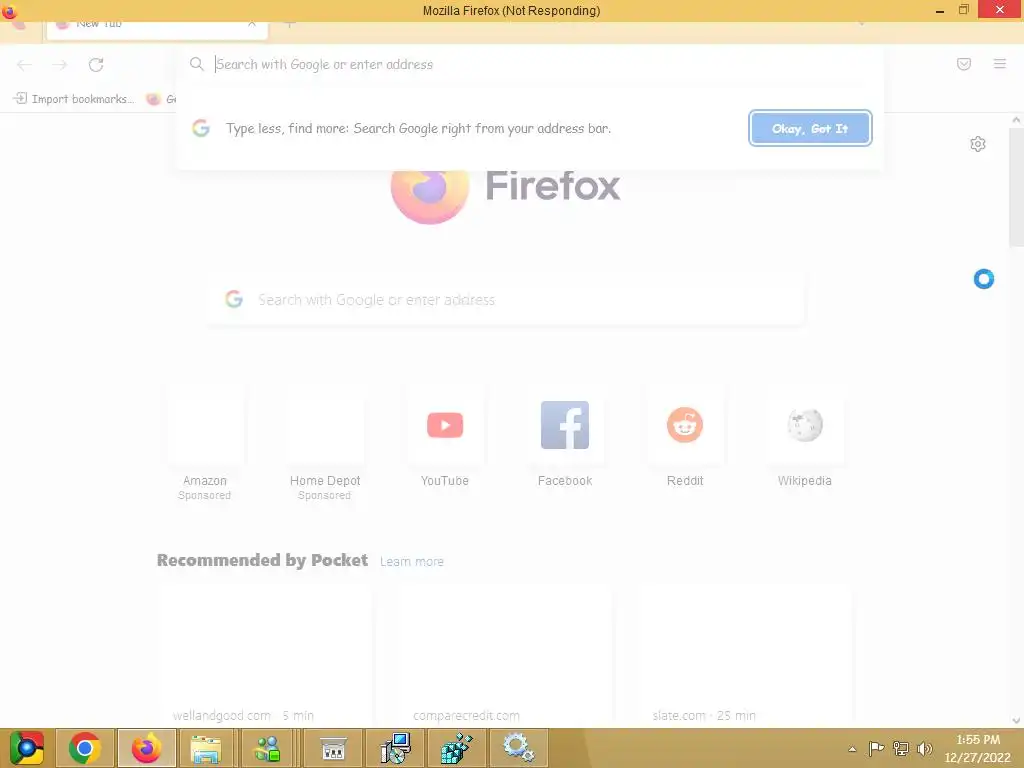This screenshot has height=768, width=1024.
Task: Open the wellandgood.com Pocket story
Action: pos(264,656)
